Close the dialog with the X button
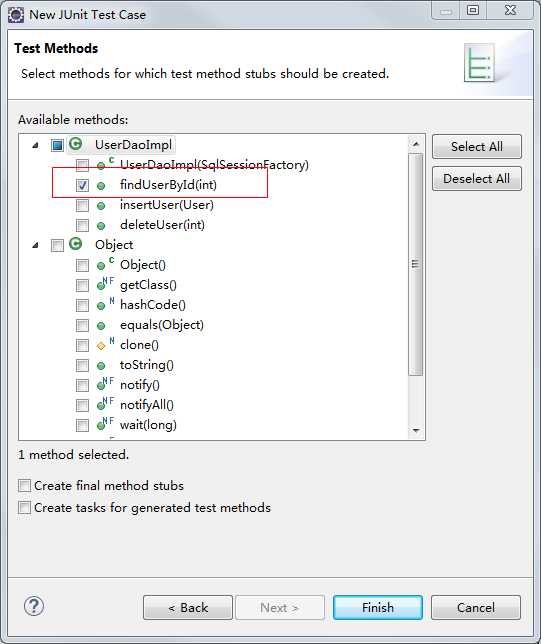Image resolution: width=541 pixels, height=644 pixels. (511, 10)
